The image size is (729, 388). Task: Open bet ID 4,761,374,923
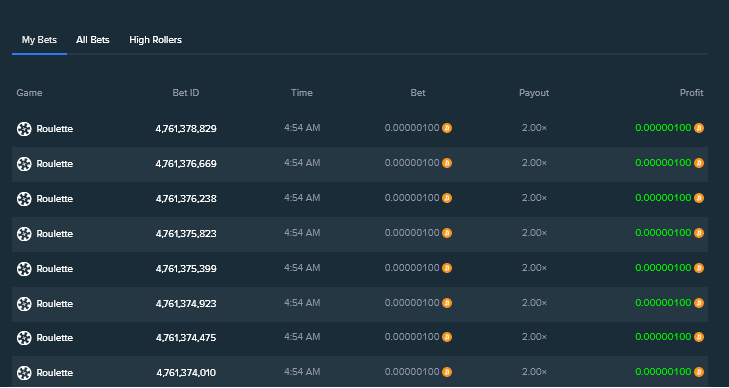tap(186, 303)
